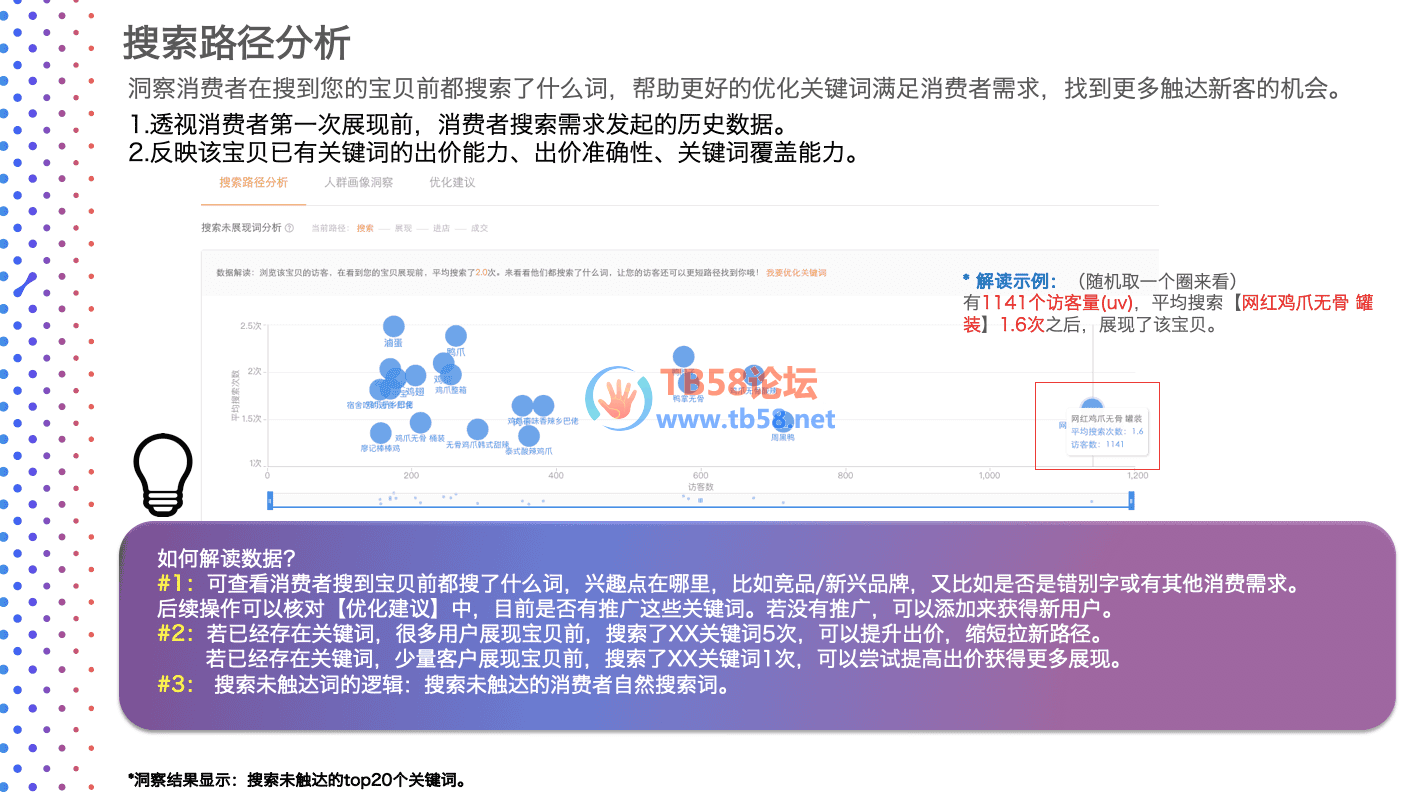
Task: Click the lightbulb icon above the tips box
Action: [162, 475]
